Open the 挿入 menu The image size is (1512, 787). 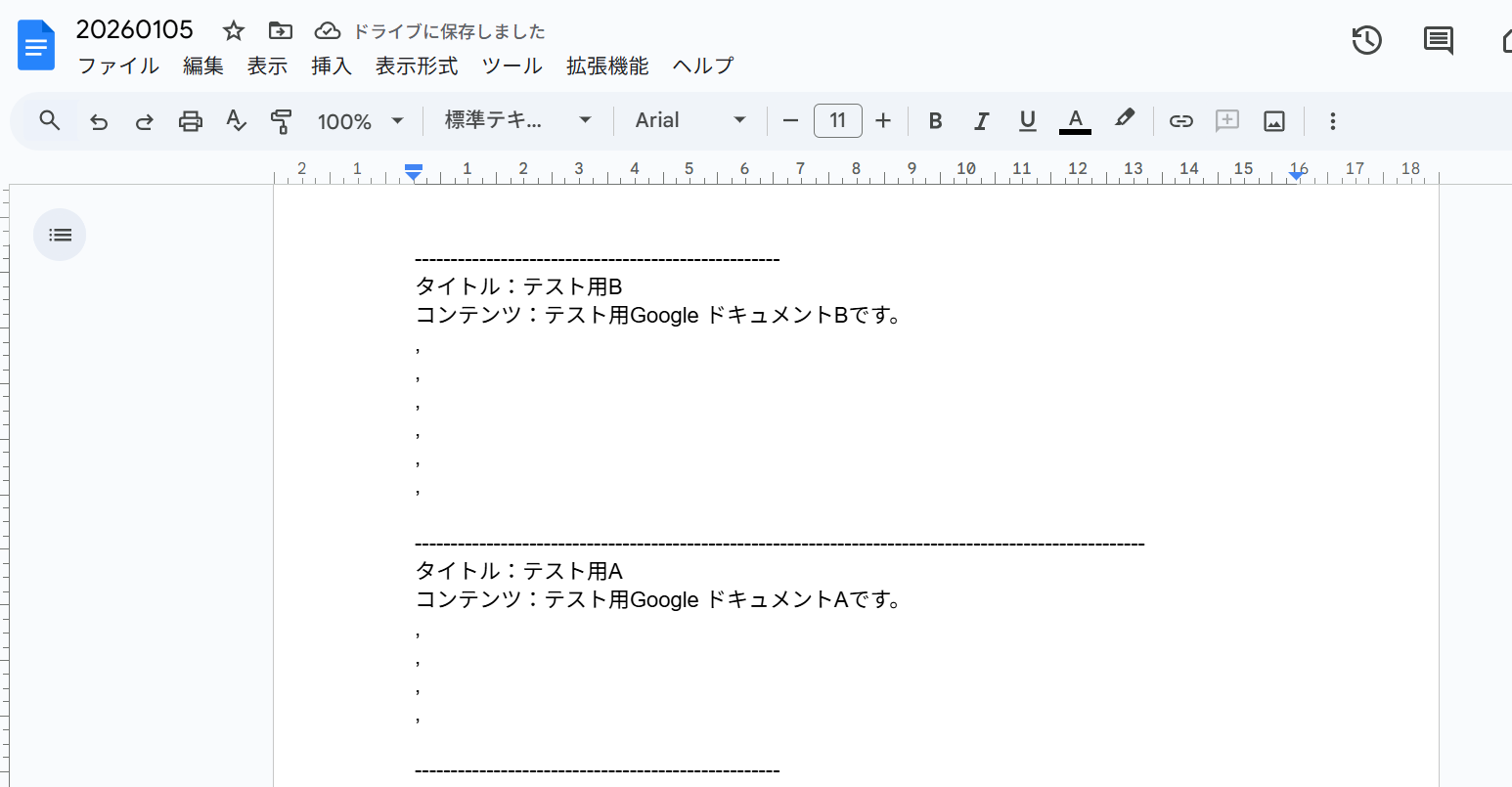click(331, 66)
